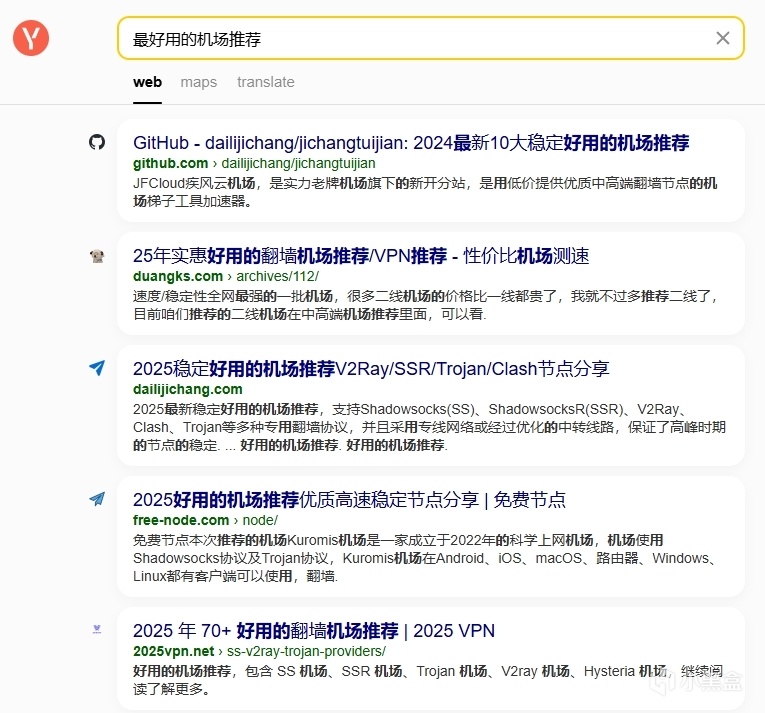Open the free-node.com node/ URL

pos(205,520)
